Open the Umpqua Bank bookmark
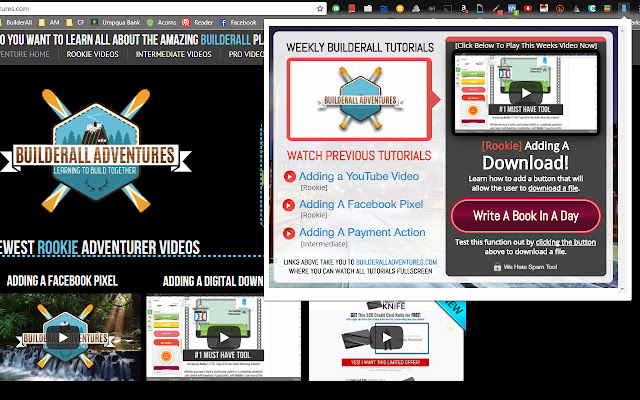This screenshot has width=640, height=400. [116, 22]
